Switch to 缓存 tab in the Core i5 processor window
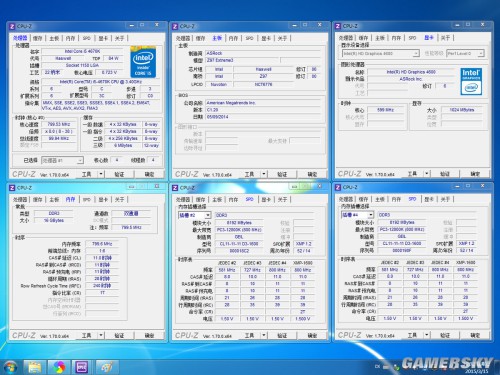500x375 pixels. (37, 38)
